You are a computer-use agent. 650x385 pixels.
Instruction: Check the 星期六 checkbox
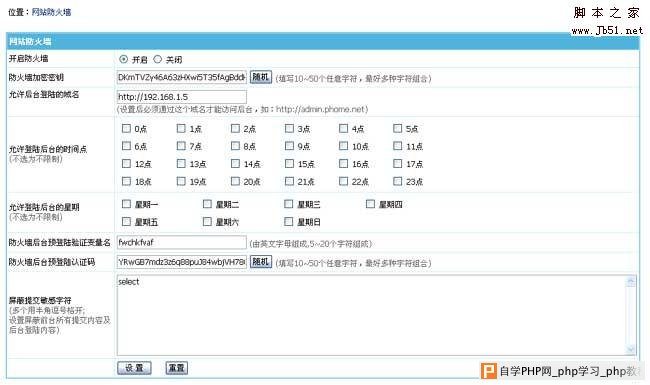[x=207, y=222]
